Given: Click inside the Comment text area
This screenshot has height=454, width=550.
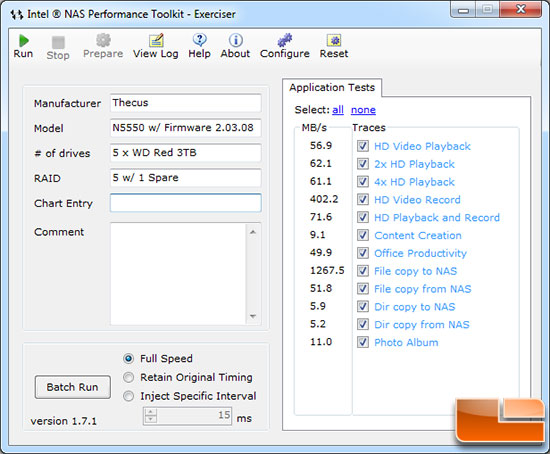Looking at the screenshot, I should click(x=178, y=274).
